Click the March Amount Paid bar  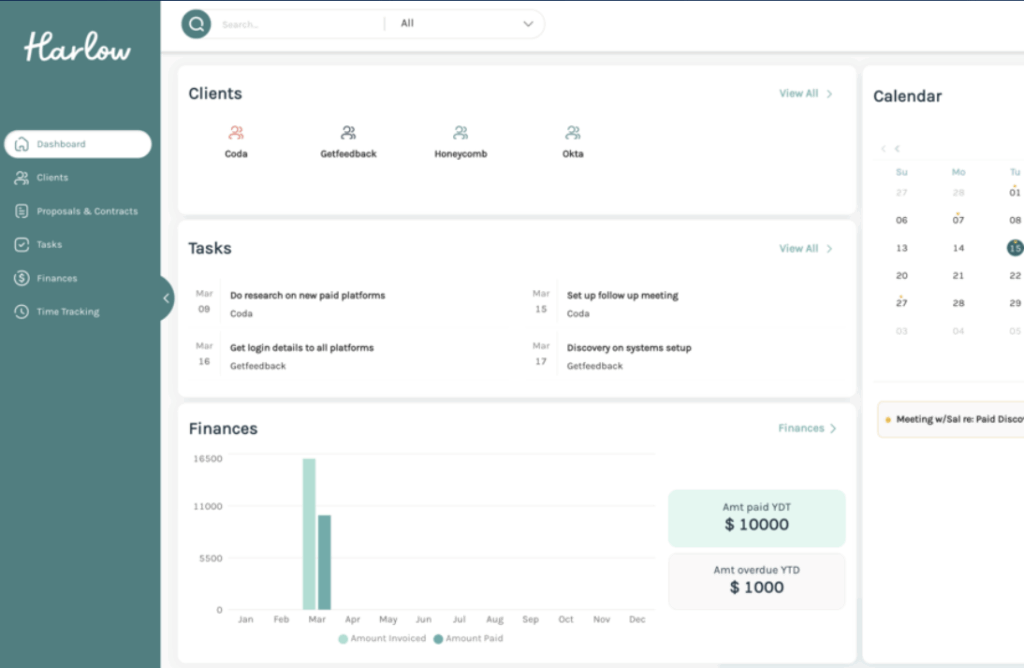(x=324, y=562)
